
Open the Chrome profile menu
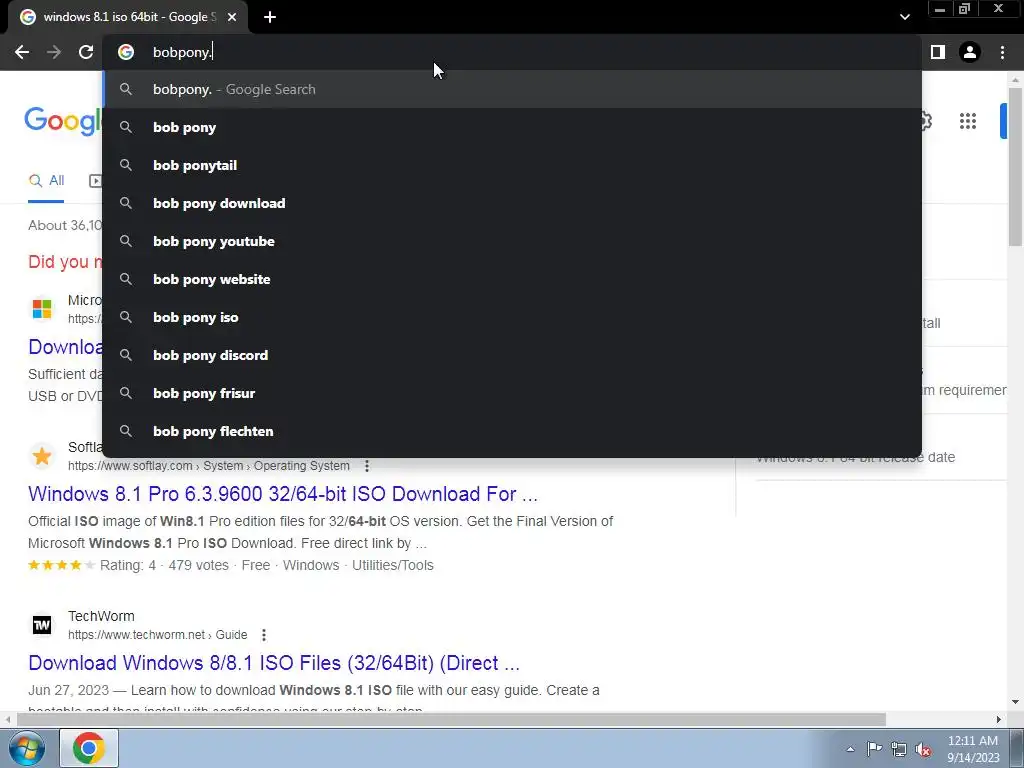point(970,52)
